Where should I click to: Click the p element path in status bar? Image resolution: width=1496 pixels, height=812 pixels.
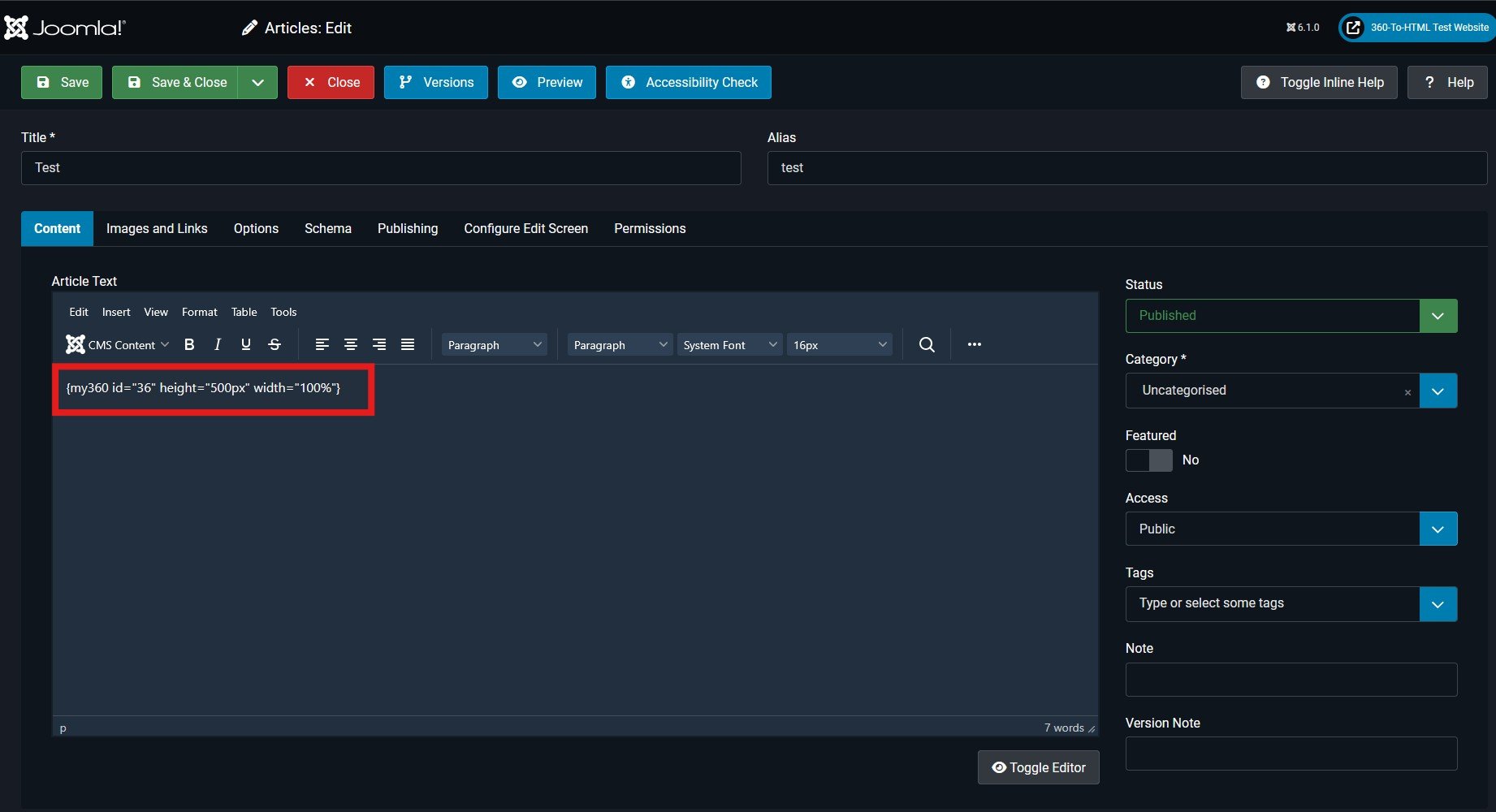point(63,728)
